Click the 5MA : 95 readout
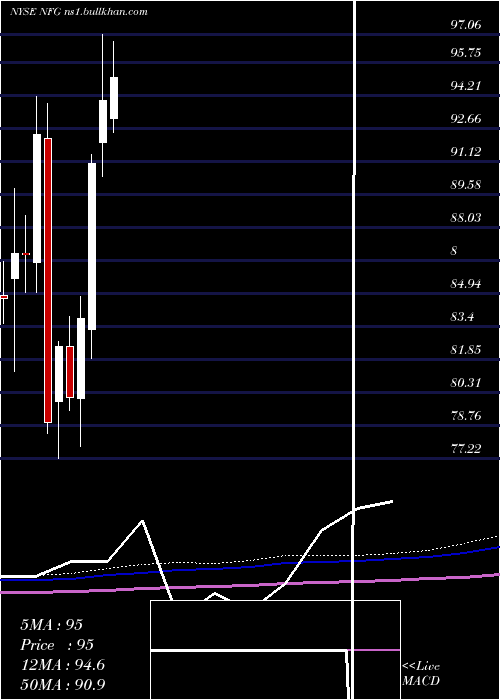 52,625
